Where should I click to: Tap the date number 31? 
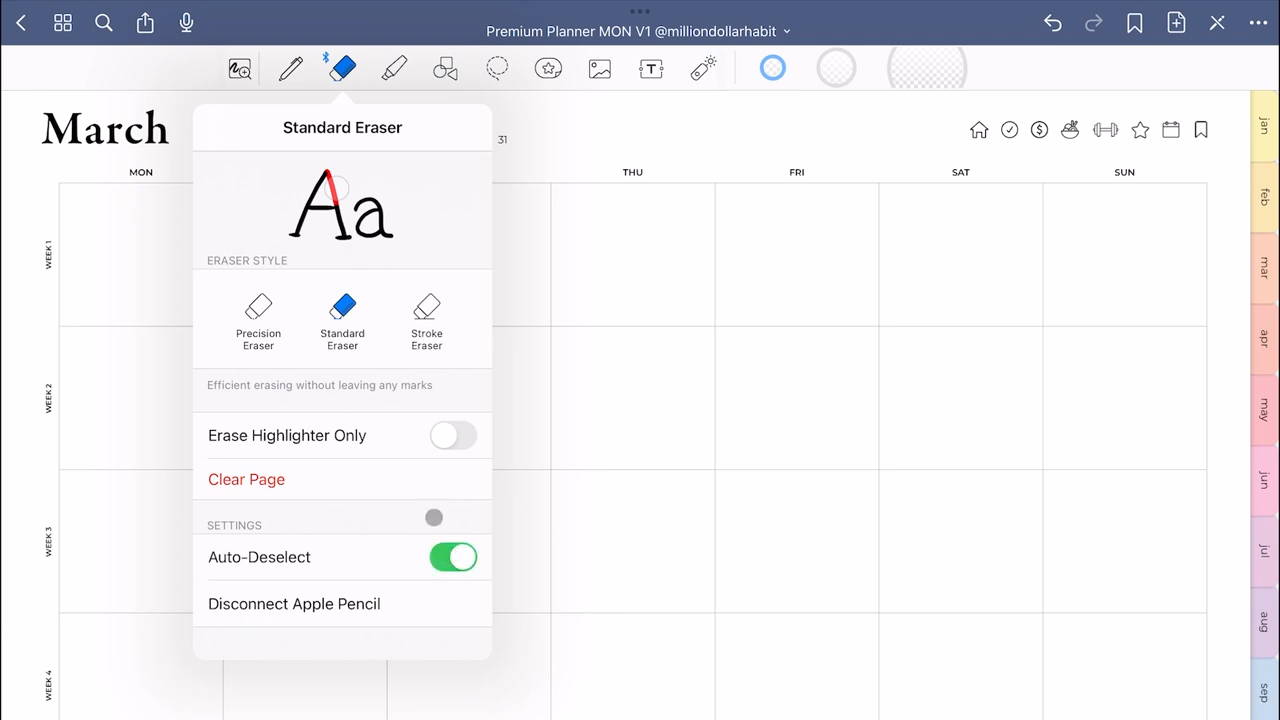click(502, 140)
